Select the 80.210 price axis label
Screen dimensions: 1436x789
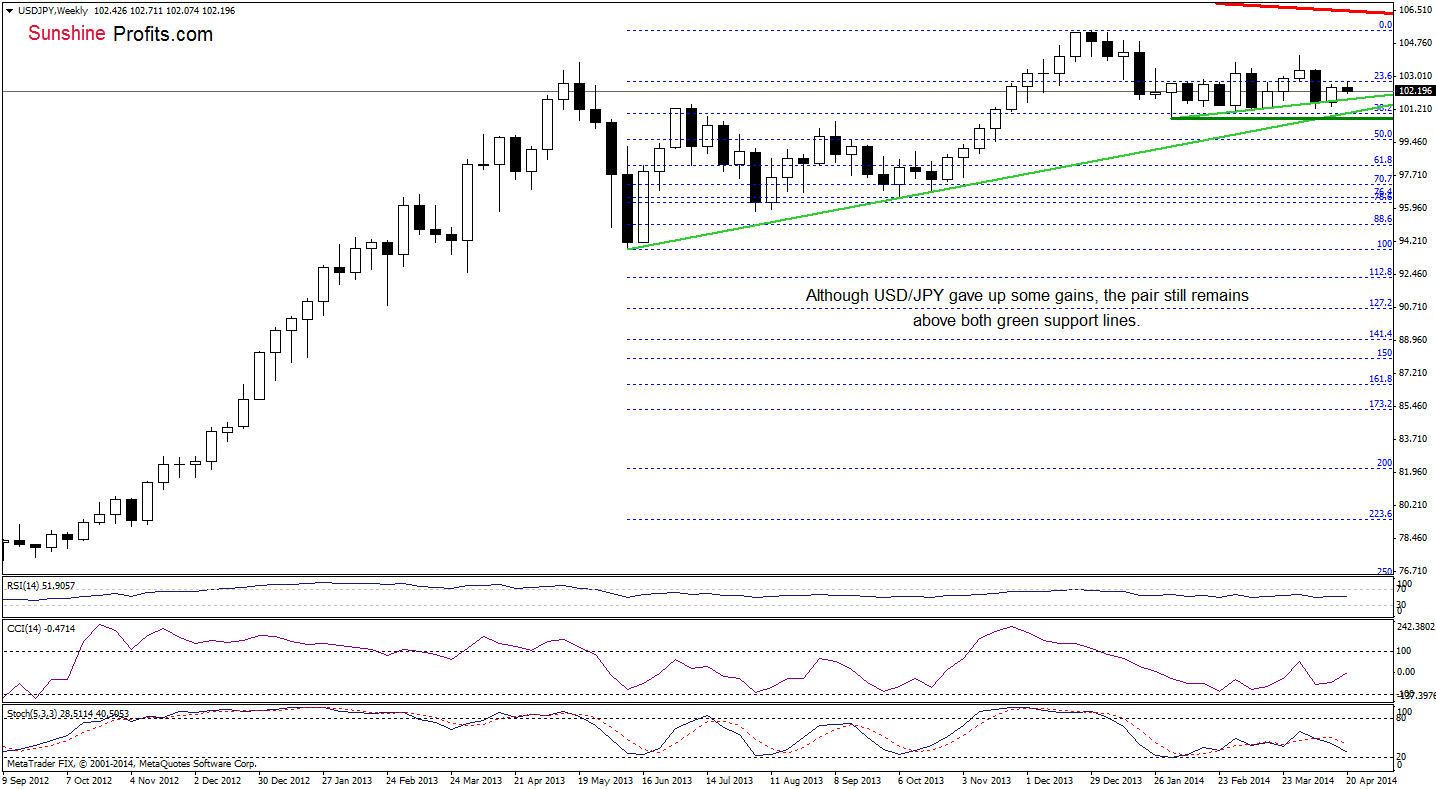point(1415,505)
